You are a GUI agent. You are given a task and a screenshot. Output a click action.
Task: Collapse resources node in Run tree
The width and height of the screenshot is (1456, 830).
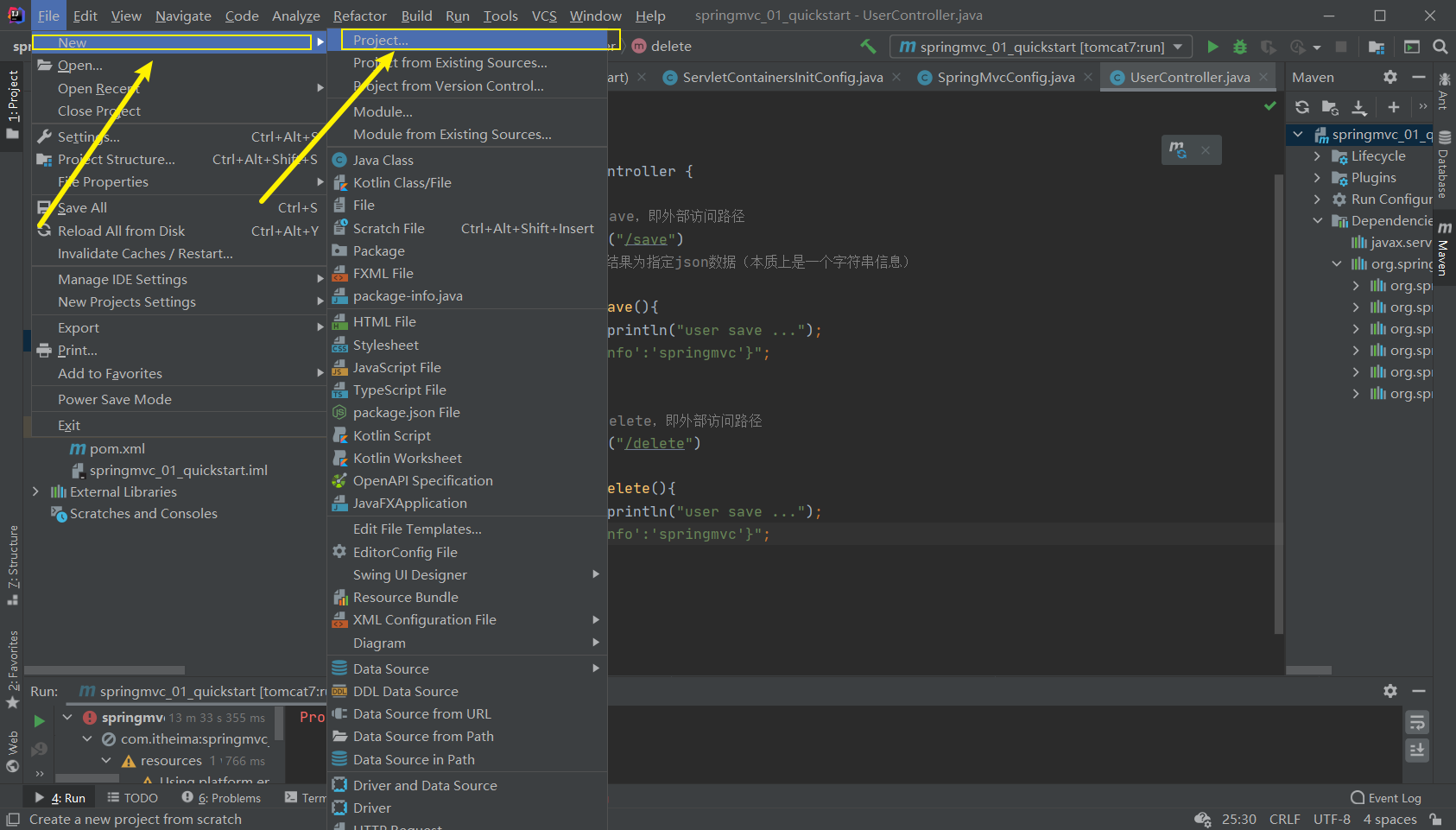coord(106,761)
